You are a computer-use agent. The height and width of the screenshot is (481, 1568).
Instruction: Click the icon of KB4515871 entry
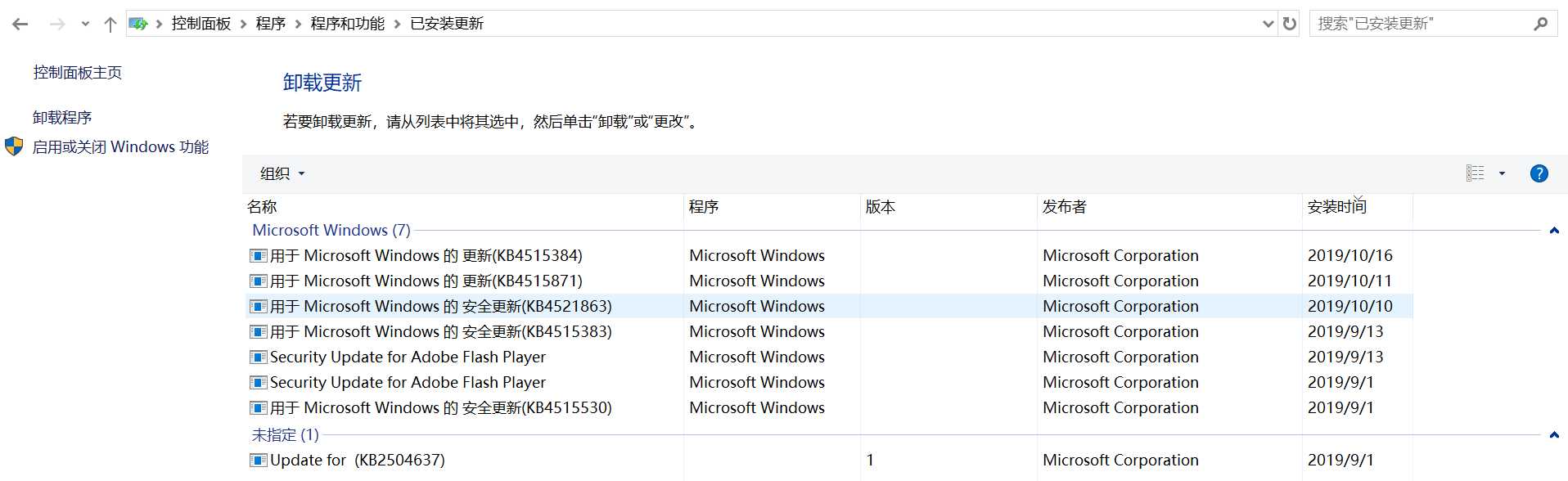click(x=259, y=281)
